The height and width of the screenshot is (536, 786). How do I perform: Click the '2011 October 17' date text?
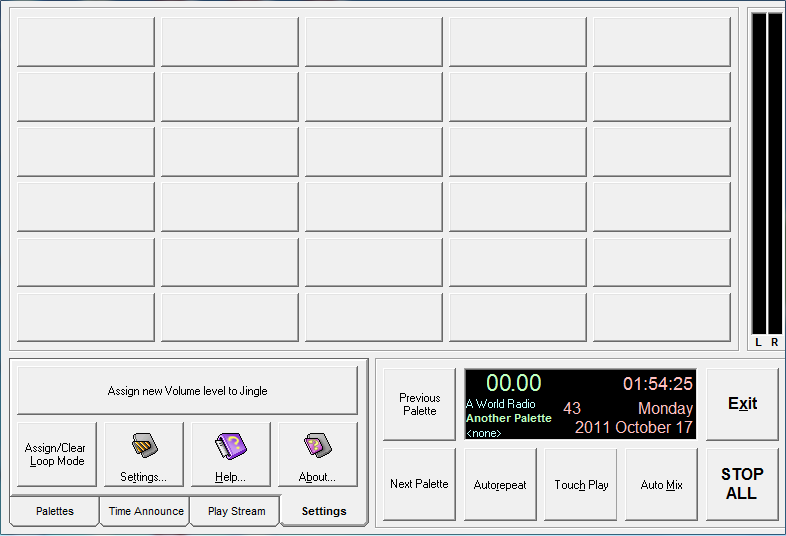[x=634, y=427]
